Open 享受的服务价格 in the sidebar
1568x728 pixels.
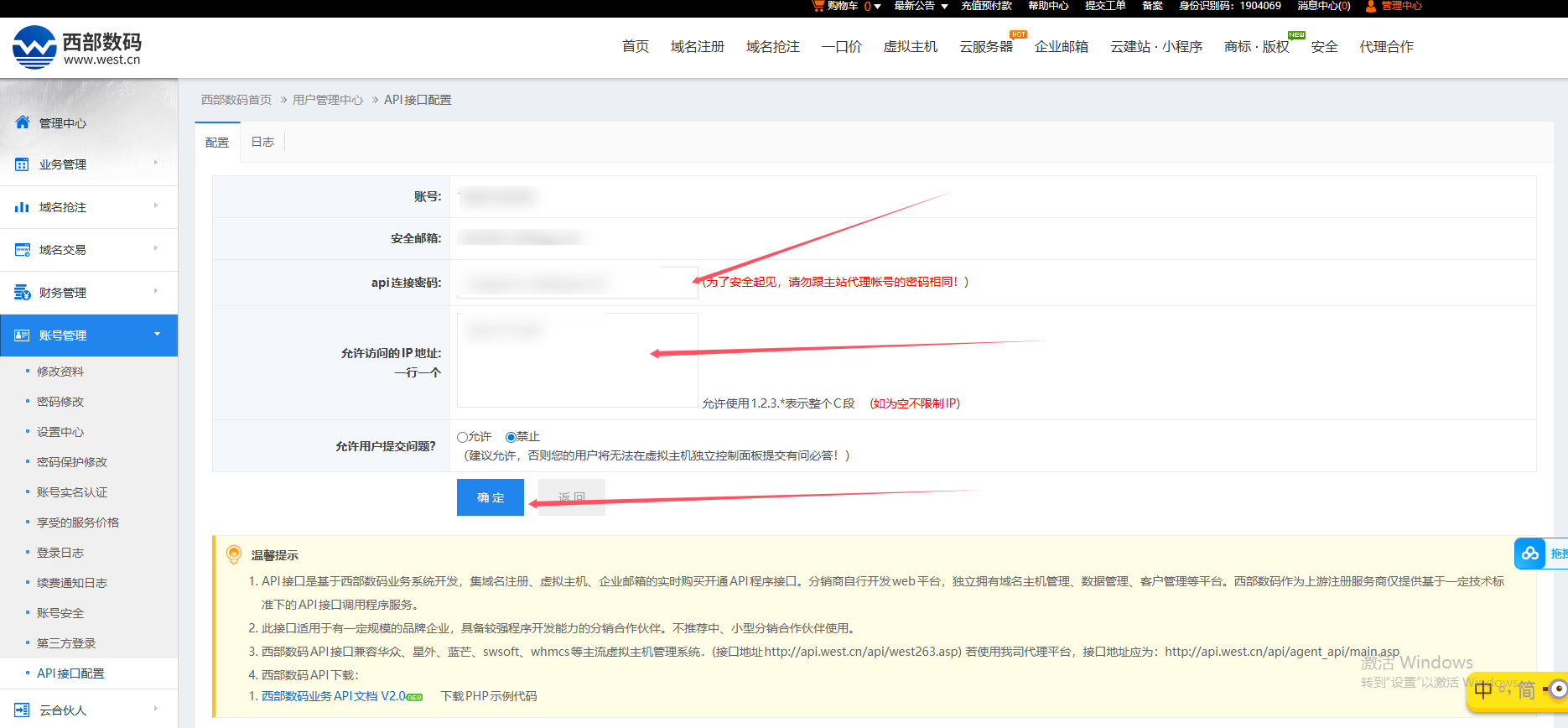click(78, 523)
